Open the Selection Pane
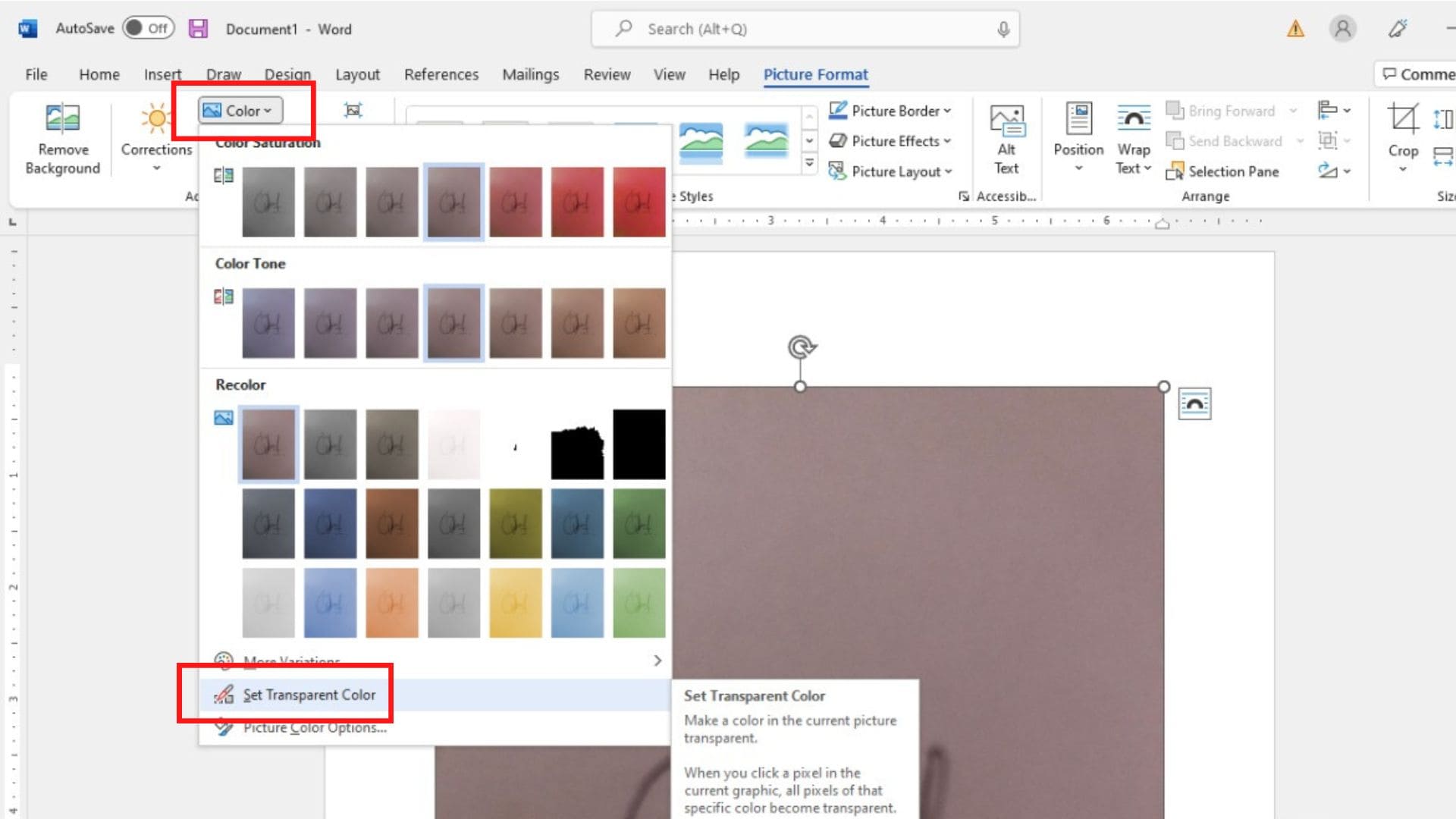 [1223, 171]
